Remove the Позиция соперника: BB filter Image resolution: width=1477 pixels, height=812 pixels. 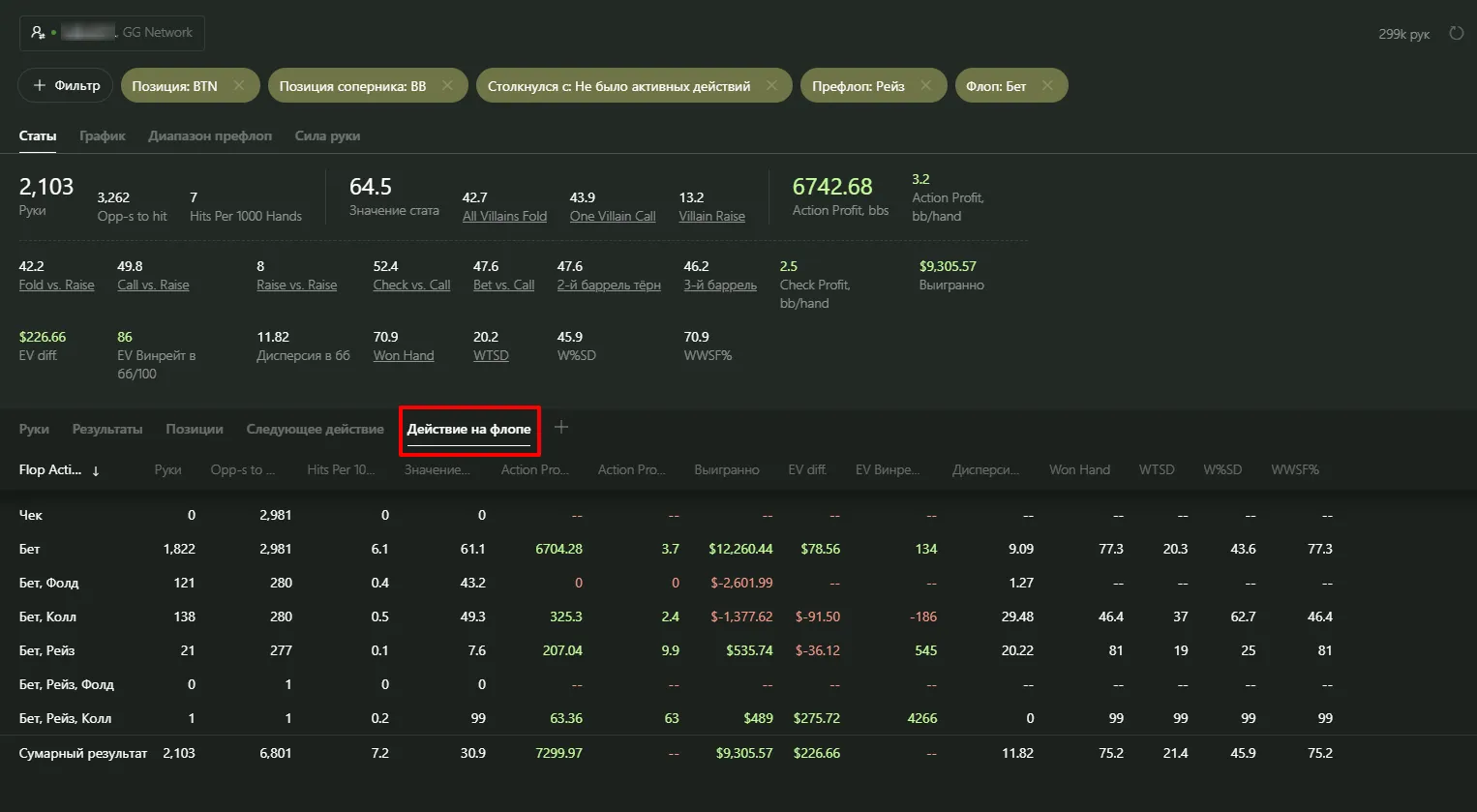point(447,86)
